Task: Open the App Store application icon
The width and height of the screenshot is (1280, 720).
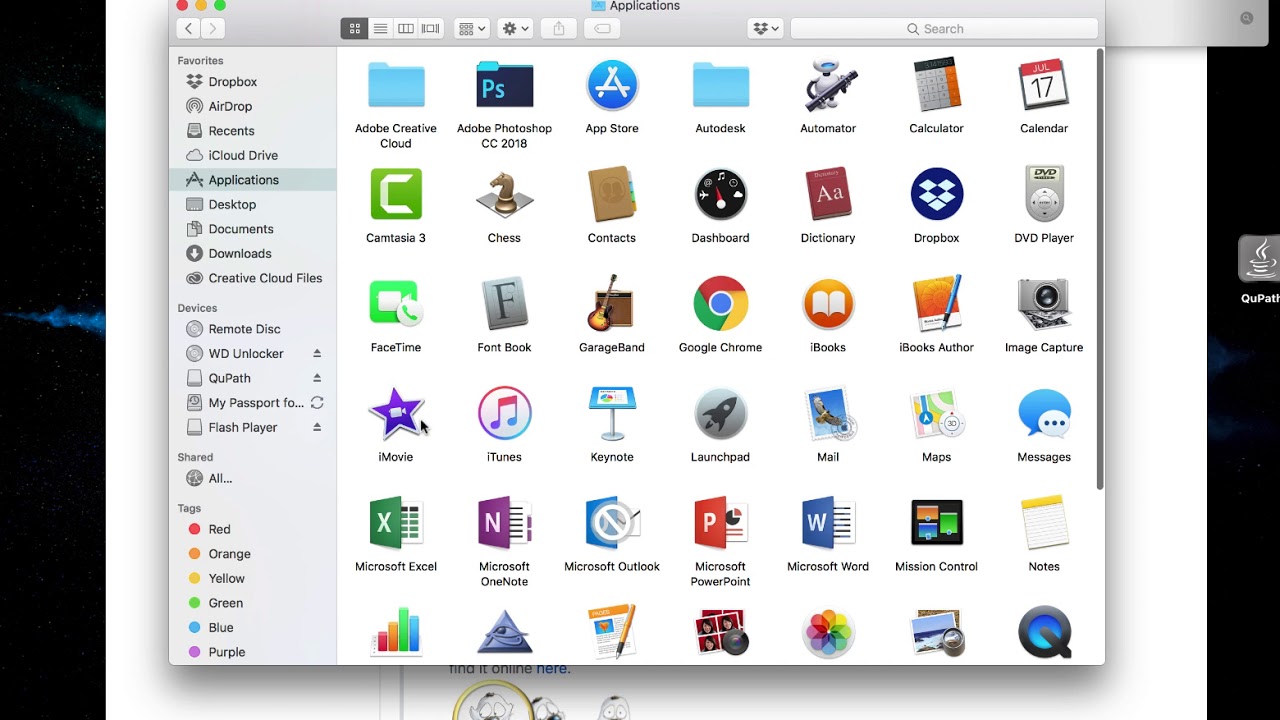Action: coord(612,85)
